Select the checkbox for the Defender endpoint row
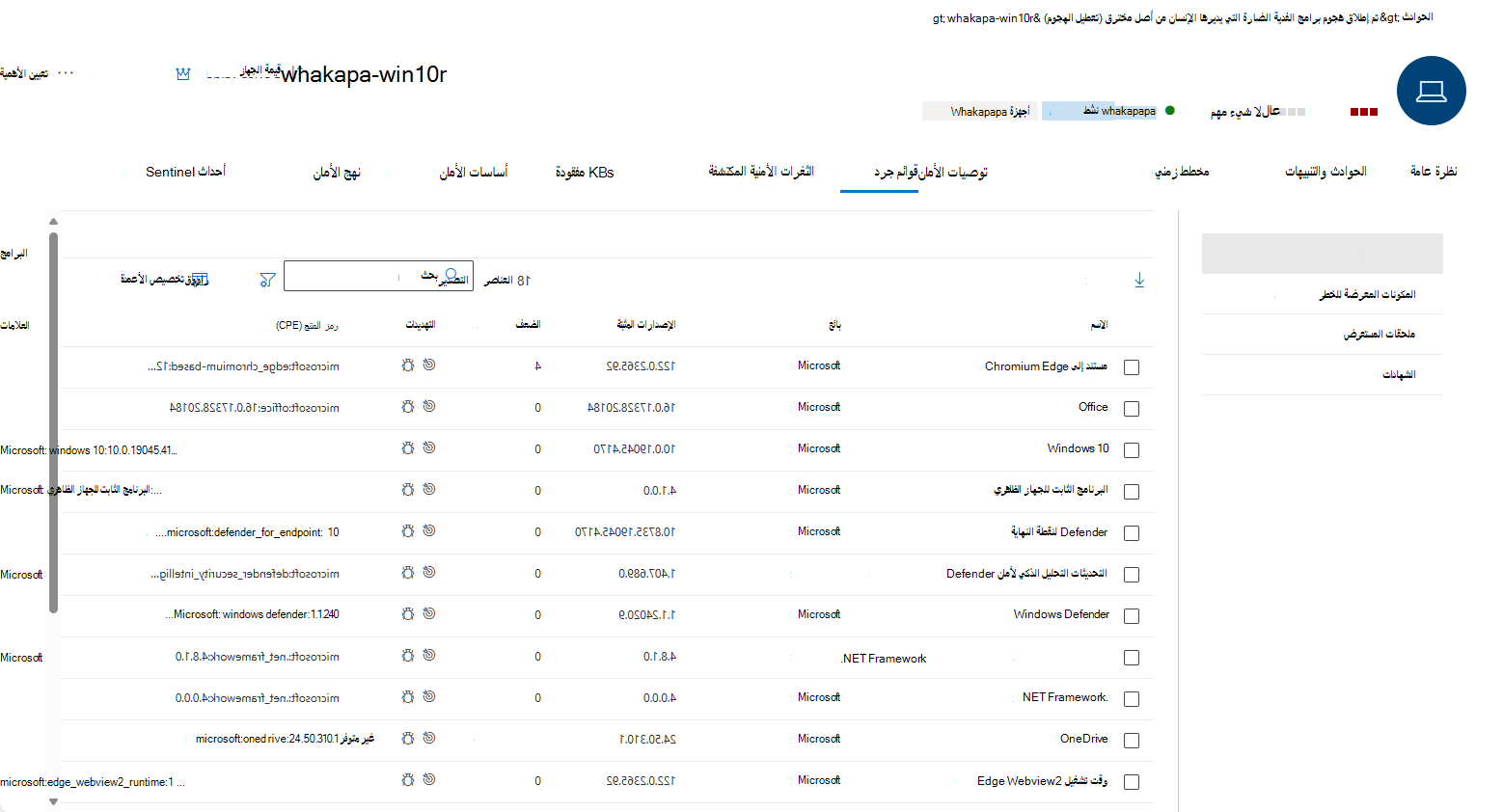The height and width of the screenshot is (812, 1503). tap(1132, 533)
